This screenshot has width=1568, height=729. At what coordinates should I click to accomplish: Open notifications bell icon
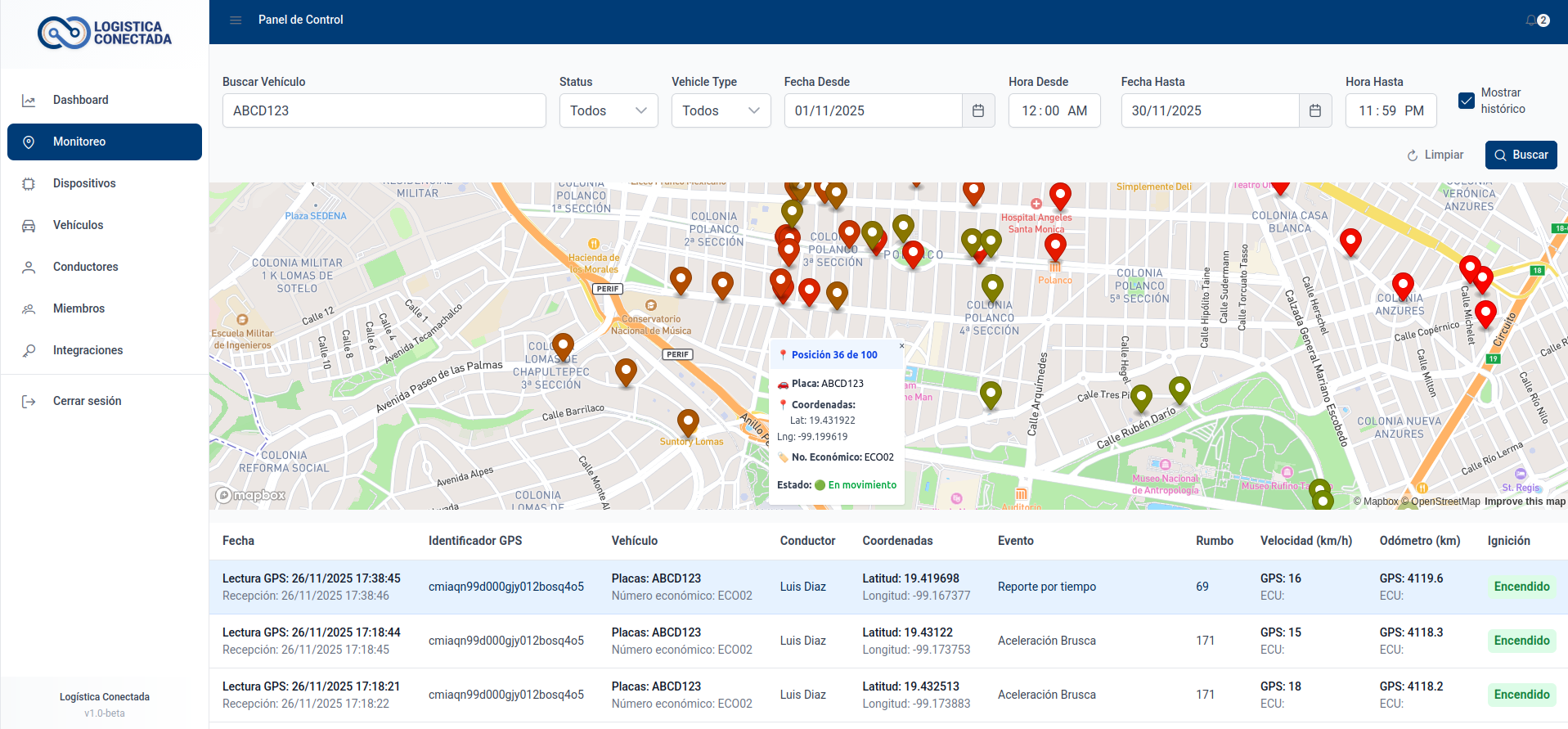pyautogui.click(x=1531, y=20)
